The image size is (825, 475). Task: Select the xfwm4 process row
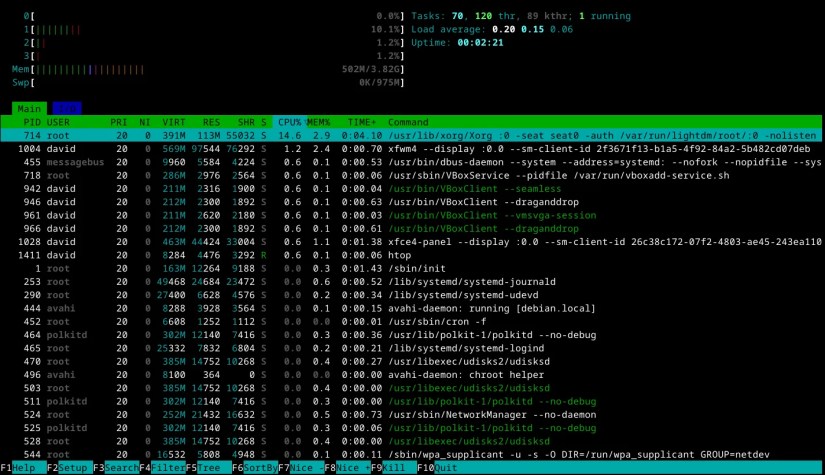coord(411,149)
